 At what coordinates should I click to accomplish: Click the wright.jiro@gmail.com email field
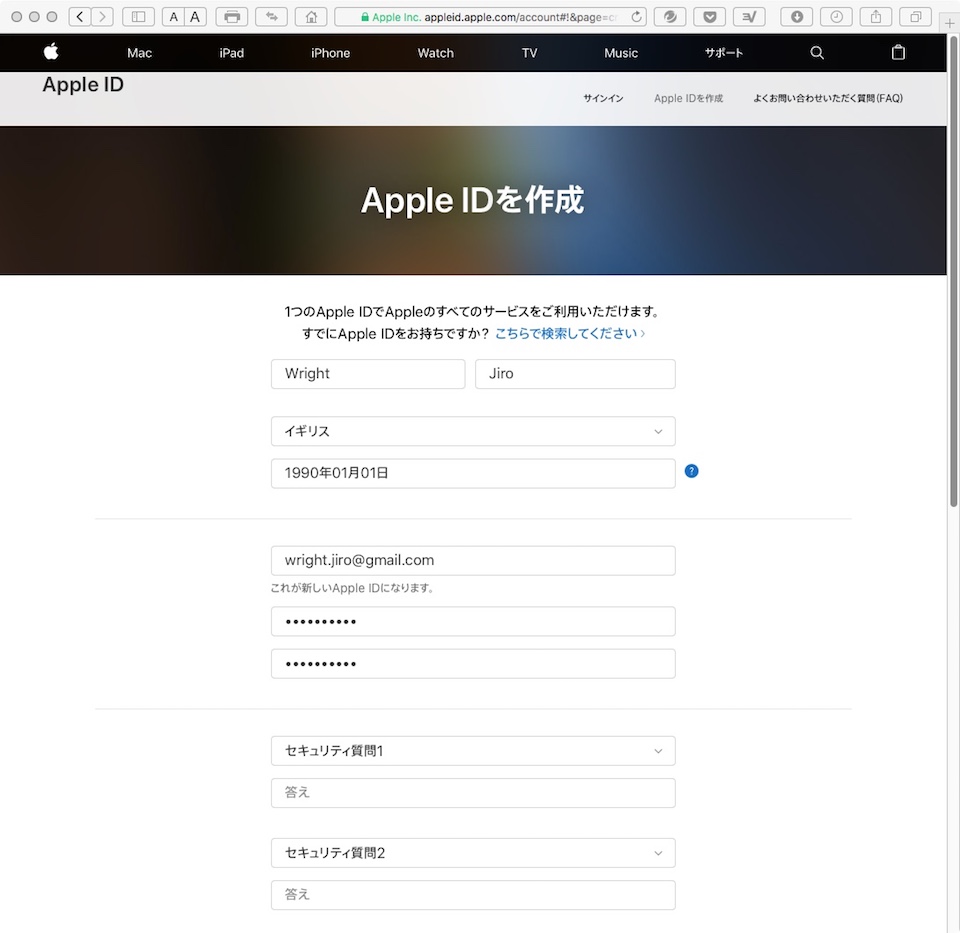(x=473, y=560)
